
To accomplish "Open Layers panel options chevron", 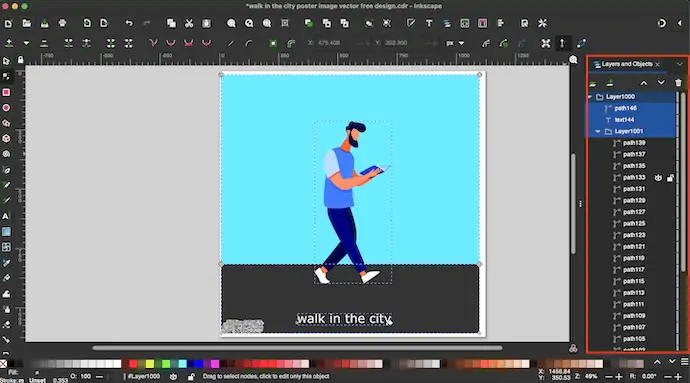I will [679, 64].
